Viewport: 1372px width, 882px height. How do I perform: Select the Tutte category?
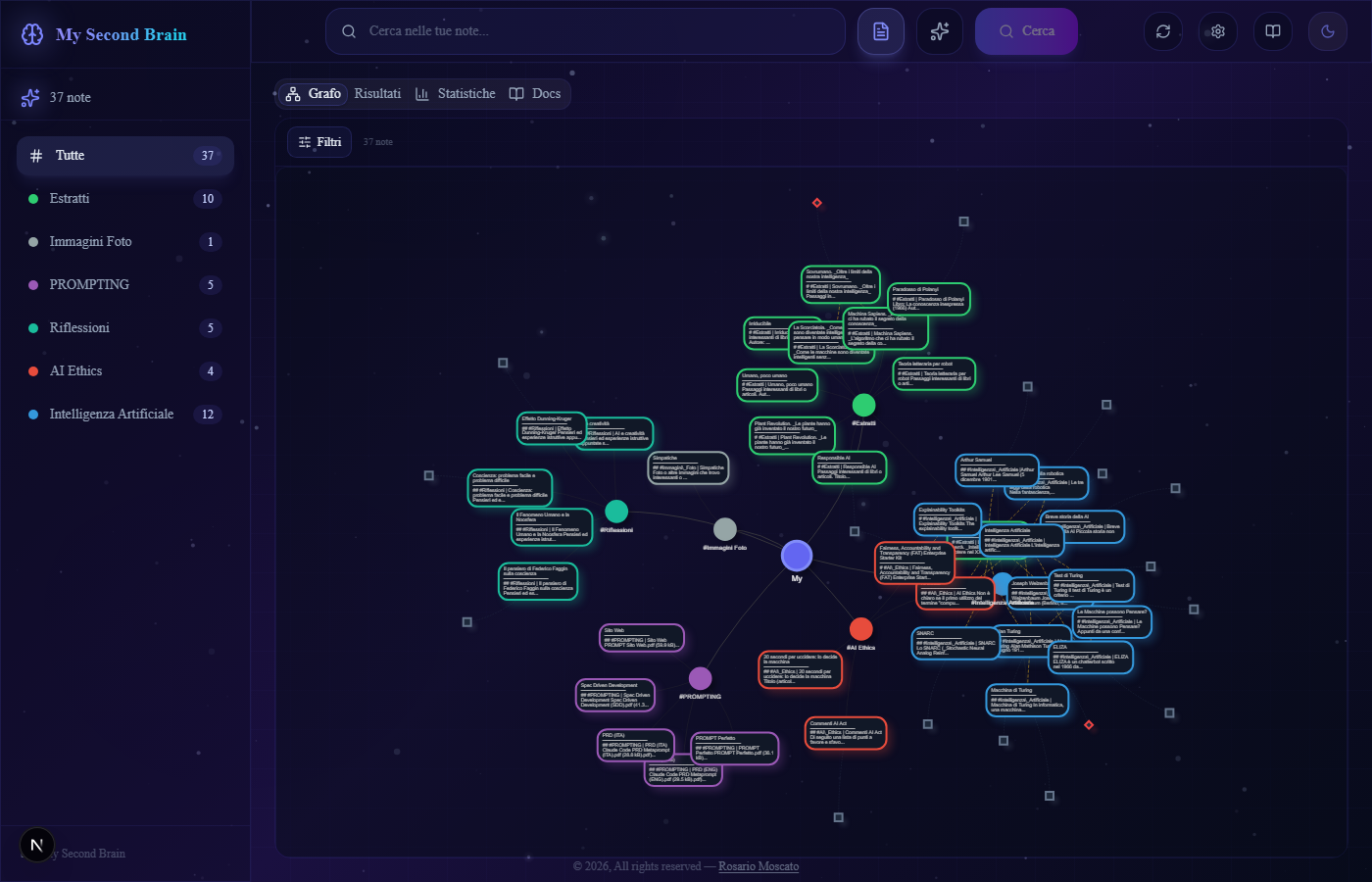[125, 156]
